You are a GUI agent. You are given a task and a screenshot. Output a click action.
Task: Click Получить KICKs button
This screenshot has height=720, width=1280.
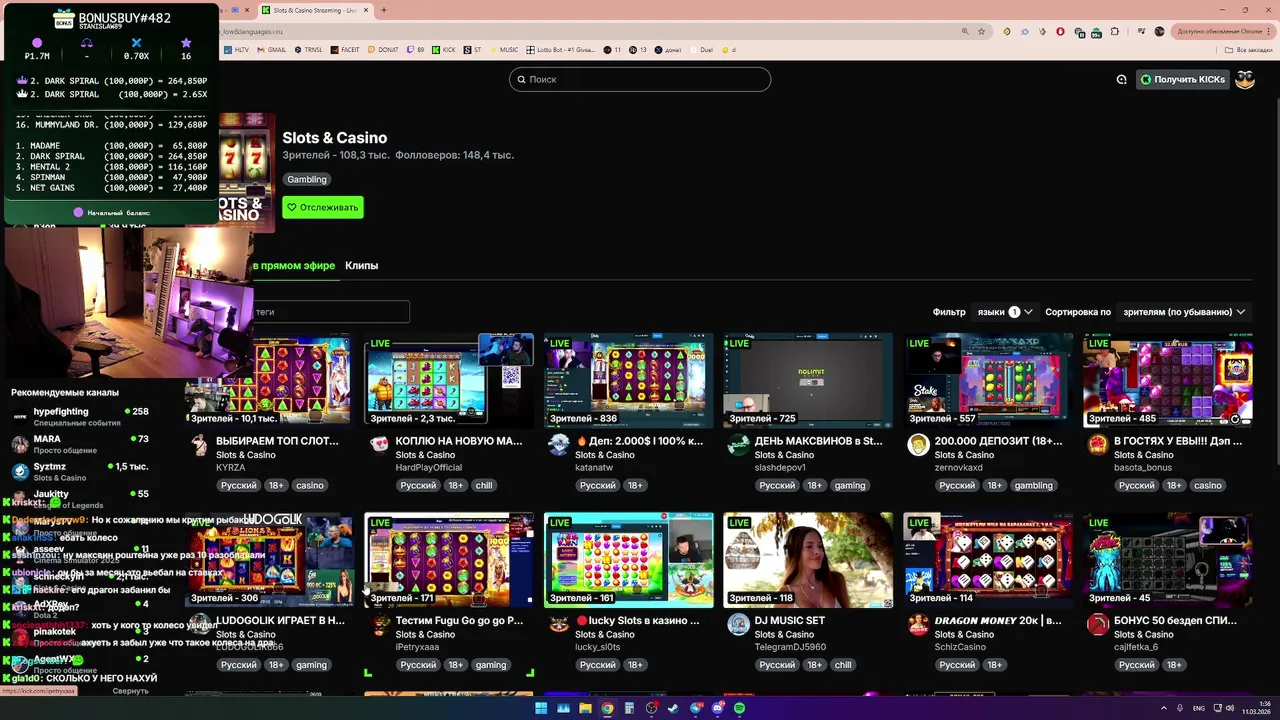[1182, 79]
